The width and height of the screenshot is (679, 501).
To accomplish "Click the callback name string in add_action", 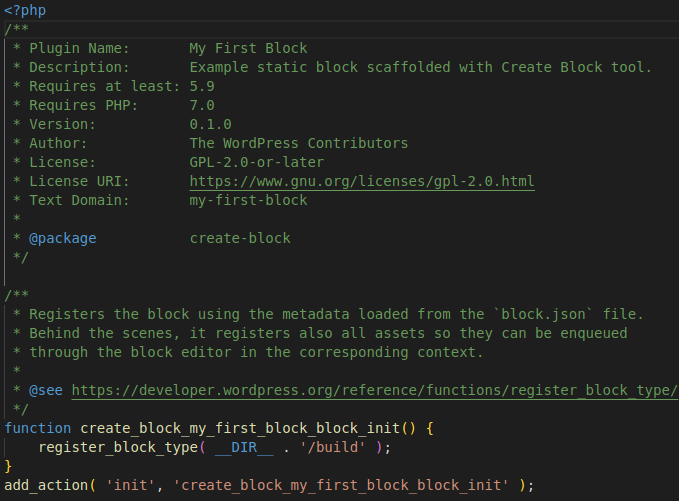I will click(341, 486).
